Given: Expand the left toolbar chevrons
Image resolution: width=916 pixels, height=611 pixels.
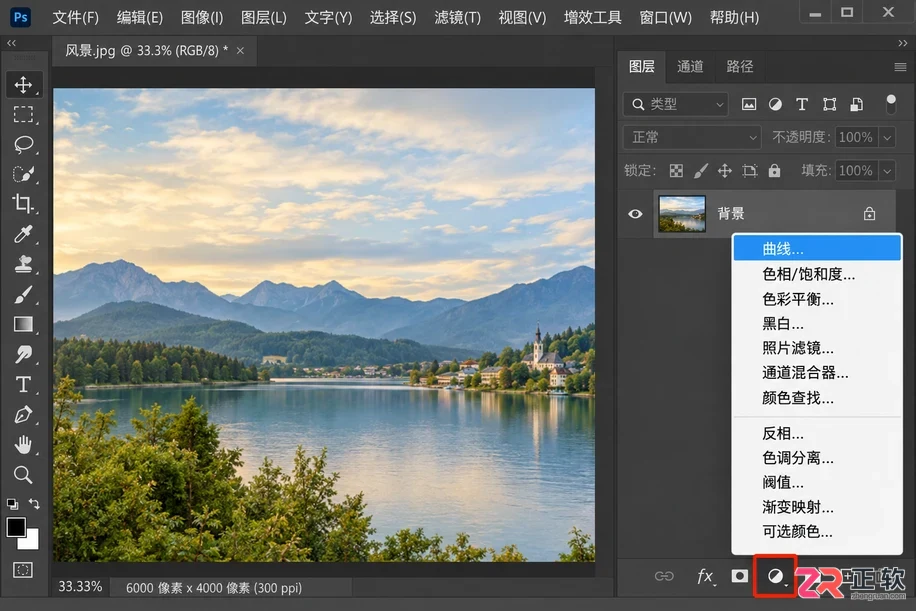Looking at the screenshot, I should (12, 43).
